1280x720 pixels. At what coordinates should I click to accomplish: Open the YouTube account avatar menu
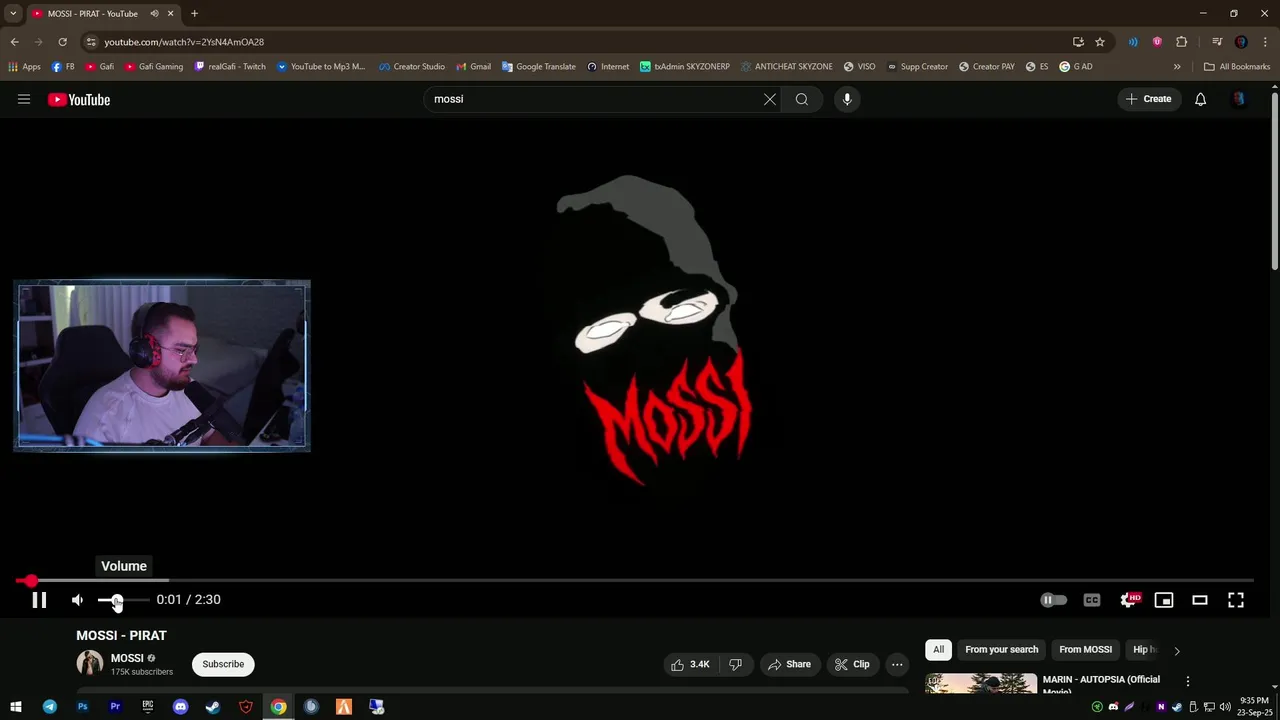click(1239, 99)
